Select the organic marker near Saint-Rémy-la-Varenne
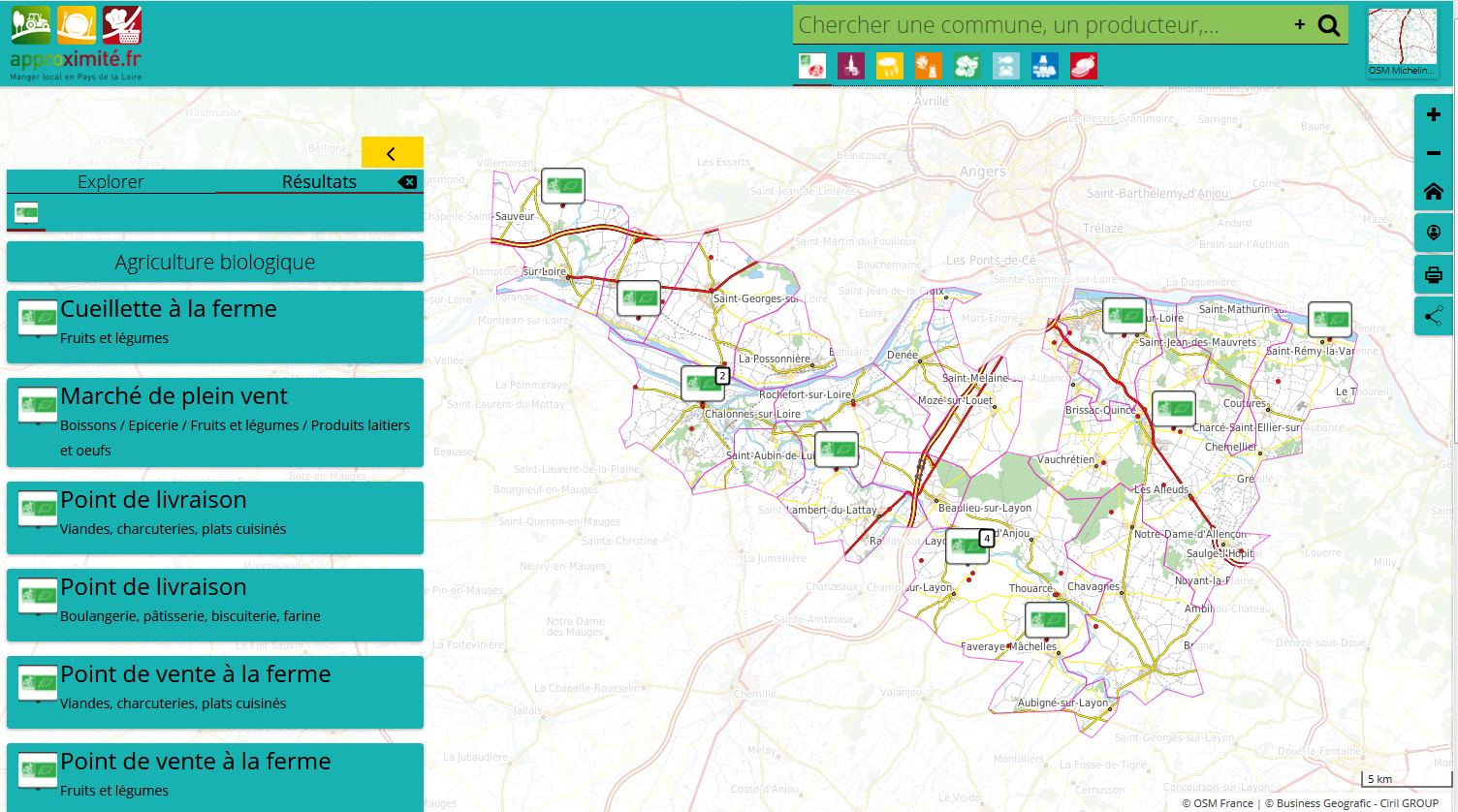The image size is (1458, 812). coord(1330,319)
